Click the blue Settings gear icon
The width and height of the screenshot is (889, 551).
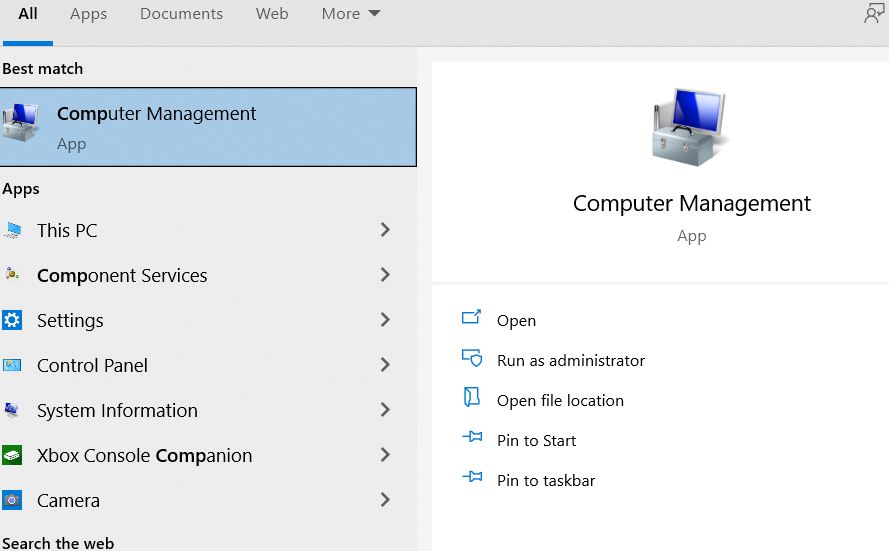point(12,320)
